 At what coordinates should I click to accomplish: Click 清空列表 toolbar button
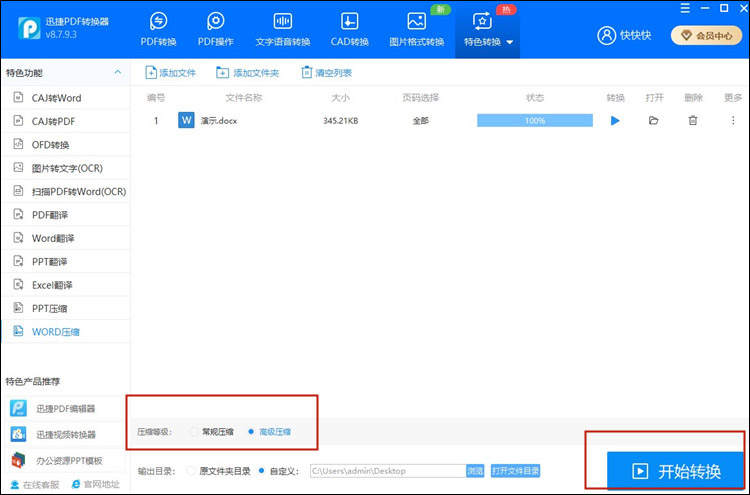[x=327, y=73]
